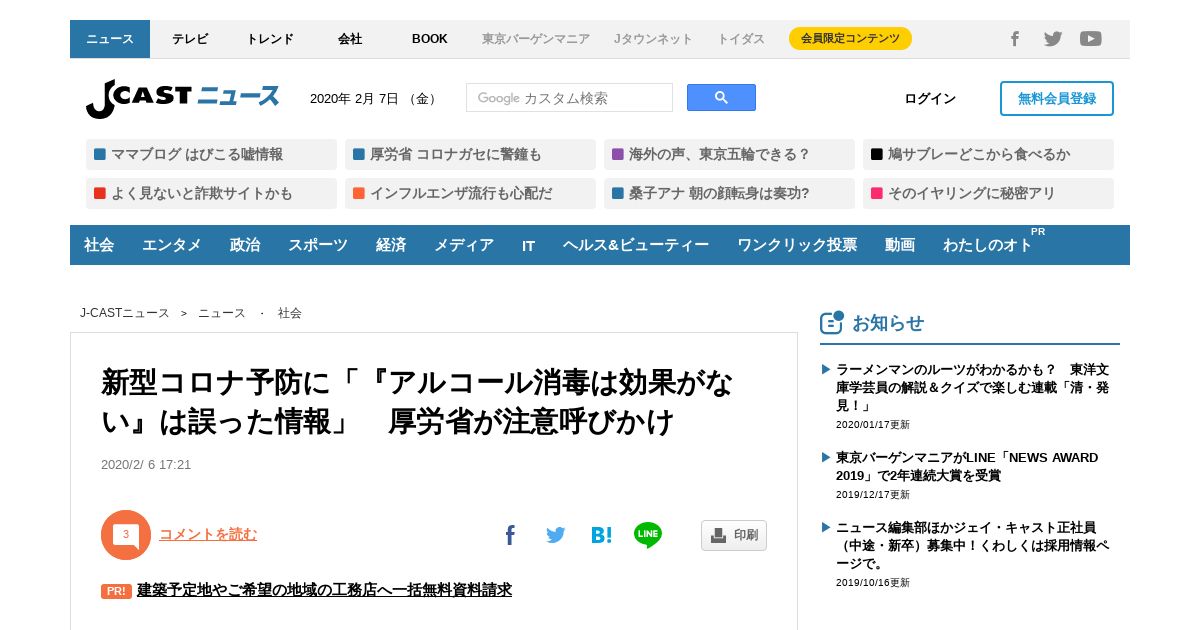Click notice date 2019/10/16更新

click(x=873, y=582)
